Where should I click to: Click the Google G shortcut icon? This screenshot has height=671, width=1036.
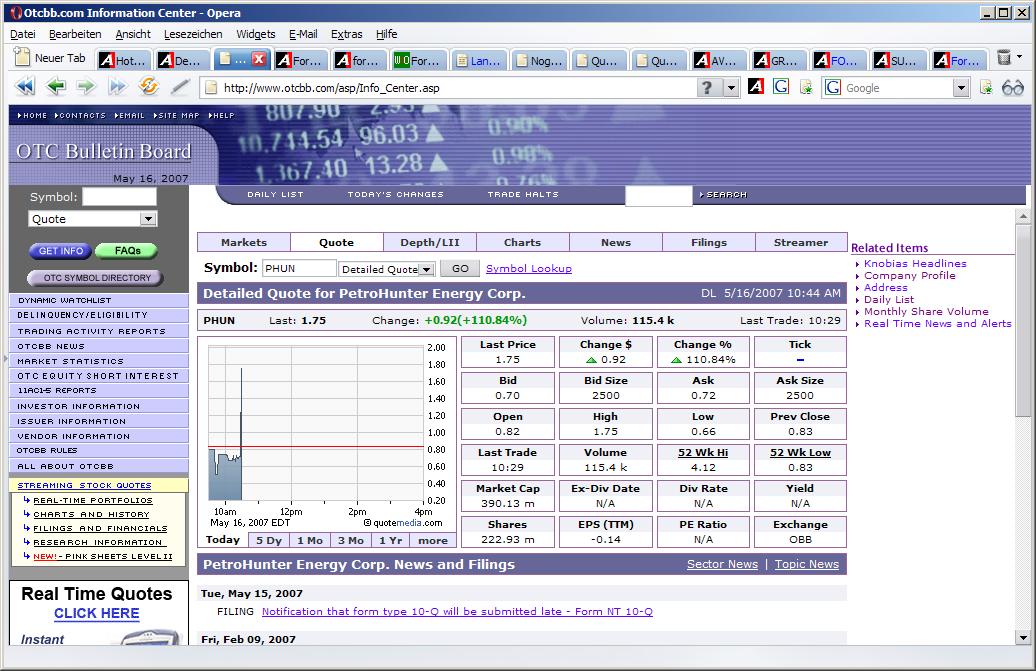tap(781, 87)
